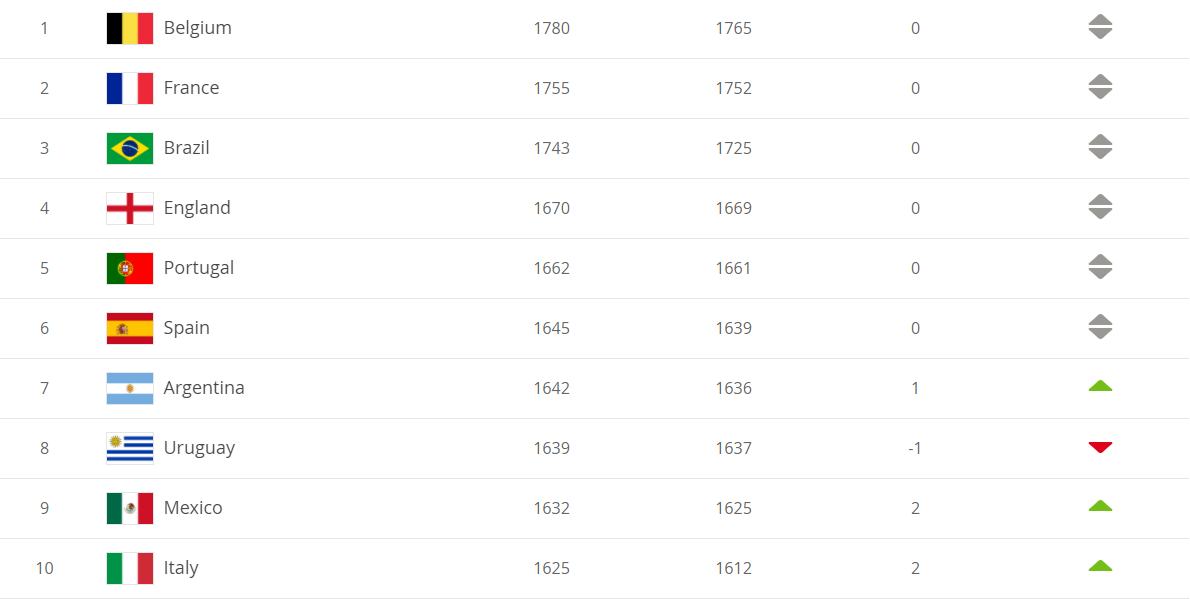Click the Portugal flag icon
Image resolution: width=1190 pixels, height=599 pixels.
click(x=130, y=268)
